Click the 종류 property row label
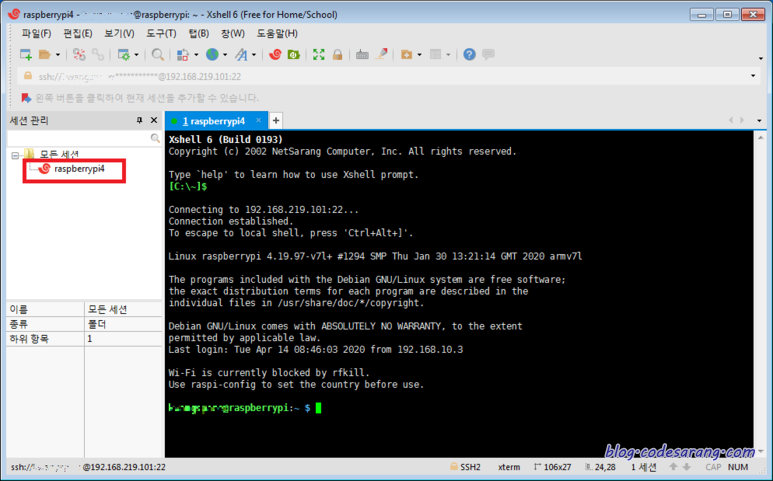The width and height of the screenshot is (773, 481). [19, 324]
